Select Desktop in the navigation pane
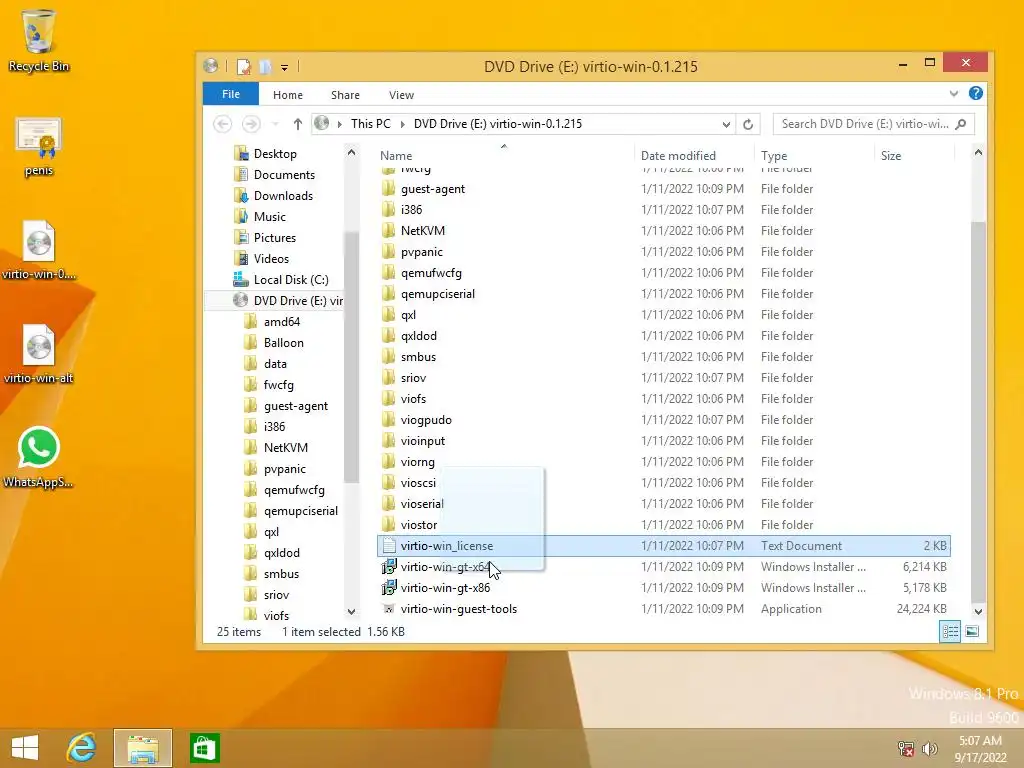This screenshot has width=1024, height=768. pos(274,153)
